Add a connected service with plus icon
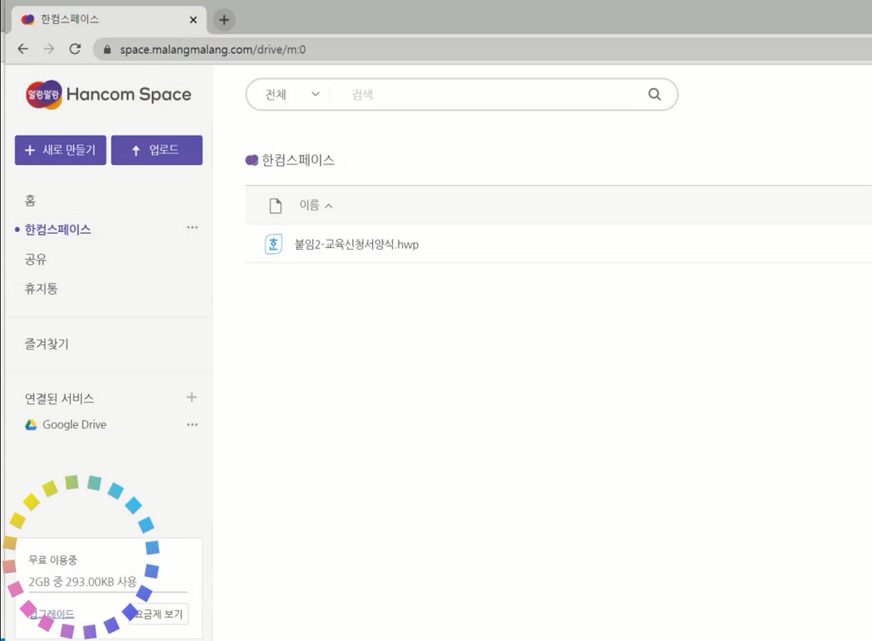The image size is (872, 641). (x=192, y=397)
